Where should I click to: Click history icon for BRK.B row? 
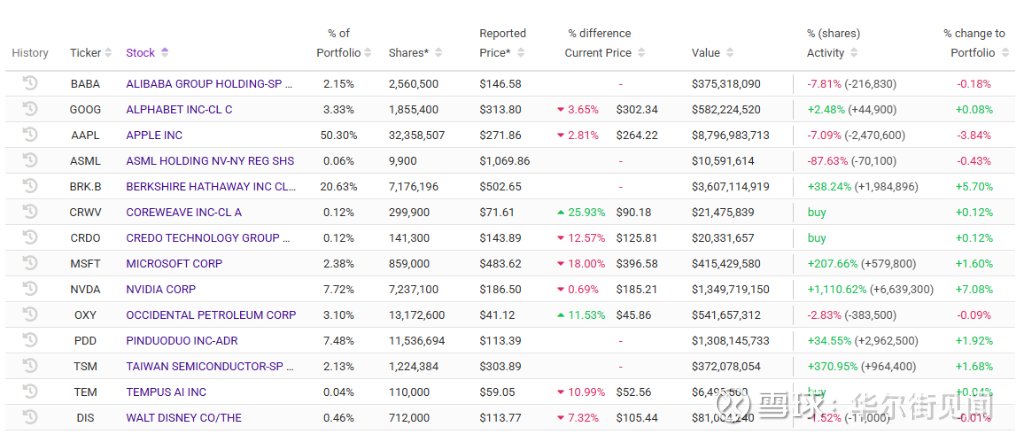[30, 186]
